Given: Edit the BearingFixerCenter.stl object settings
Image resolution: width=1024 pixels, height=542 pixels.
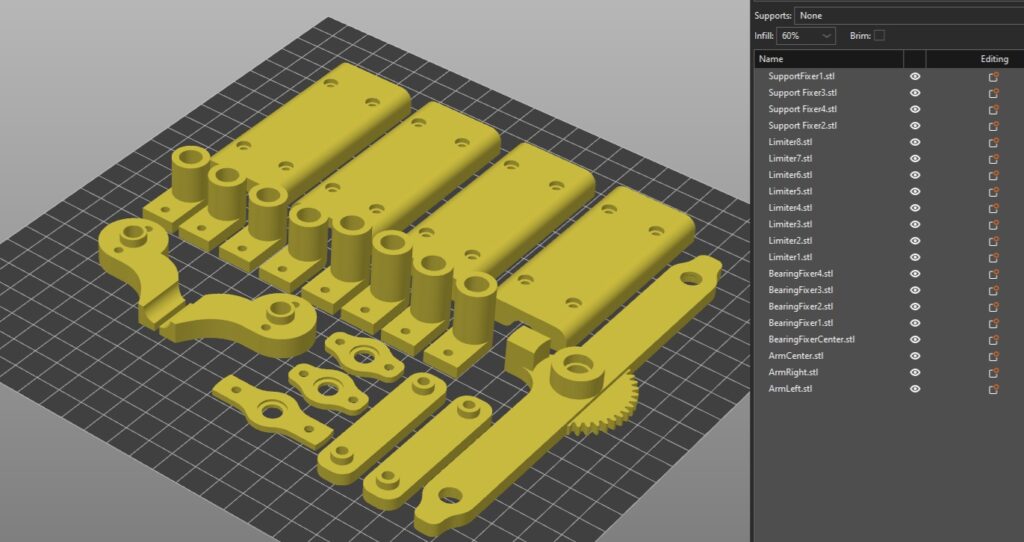Looking at the screenshot, I should 993,339.
